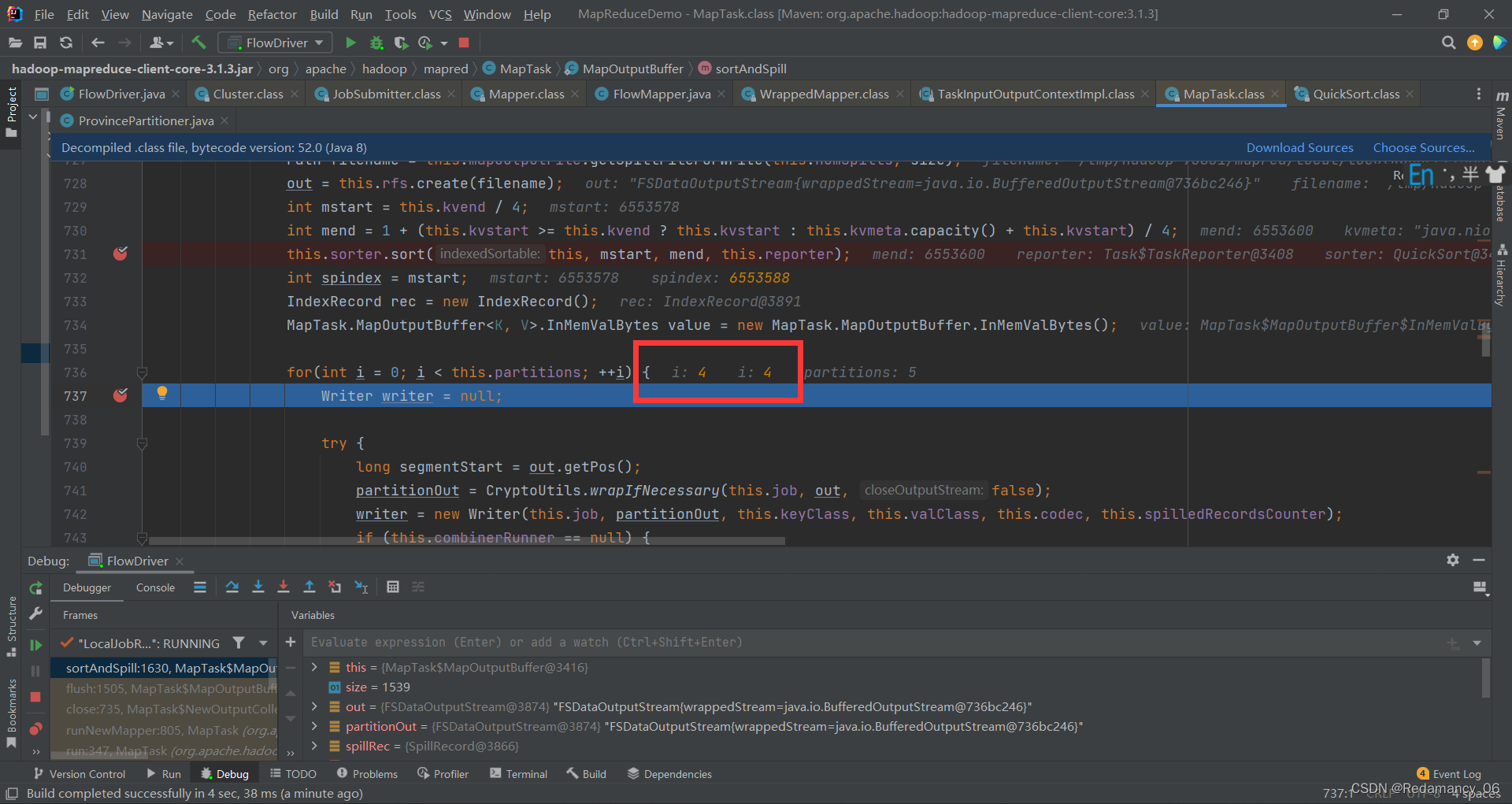Image resolution: width=1512 pixels, height=804 pixels.
Task: Open the editor tabs overflow menu
Action: (1478, 94)
